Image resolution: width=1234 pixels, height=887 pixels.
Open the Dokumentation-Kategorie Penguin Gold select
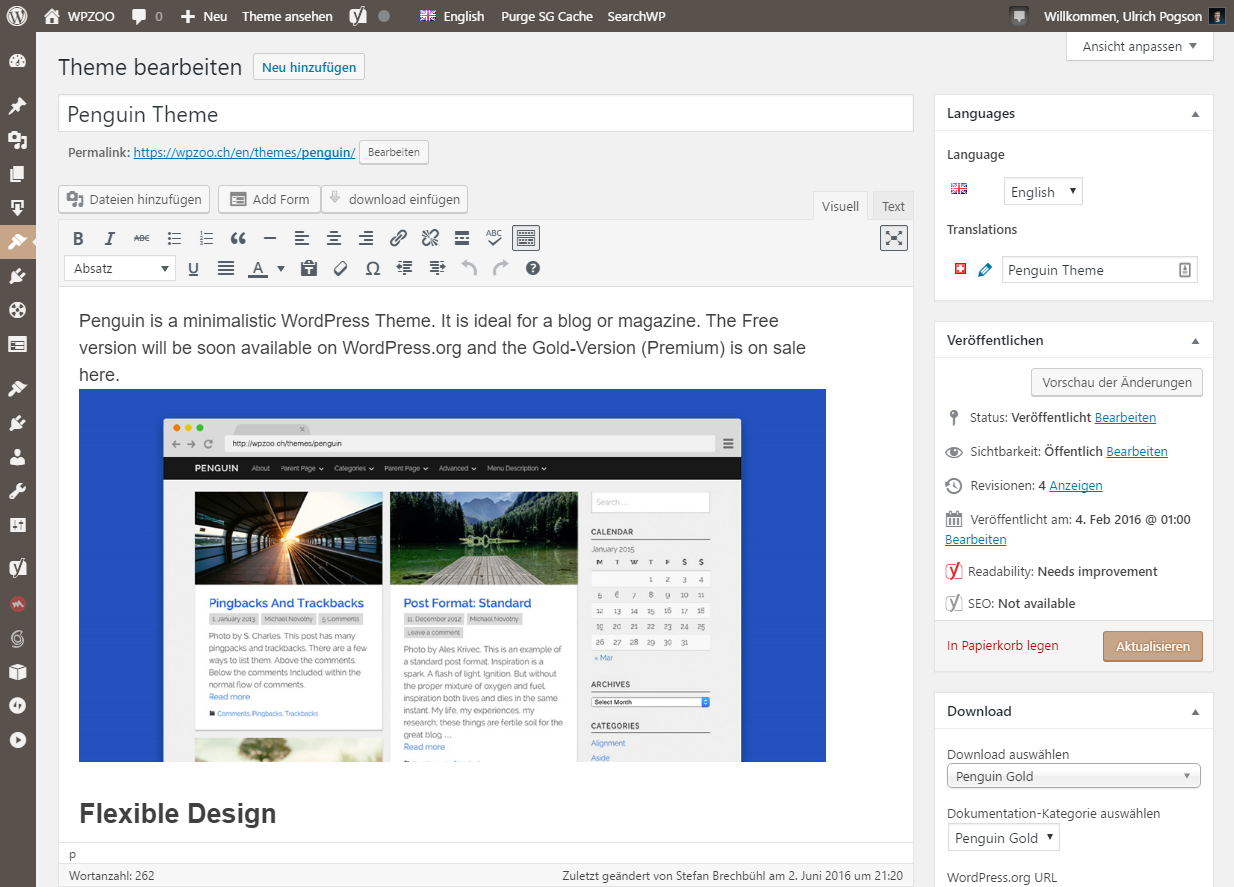(1003, 838)
